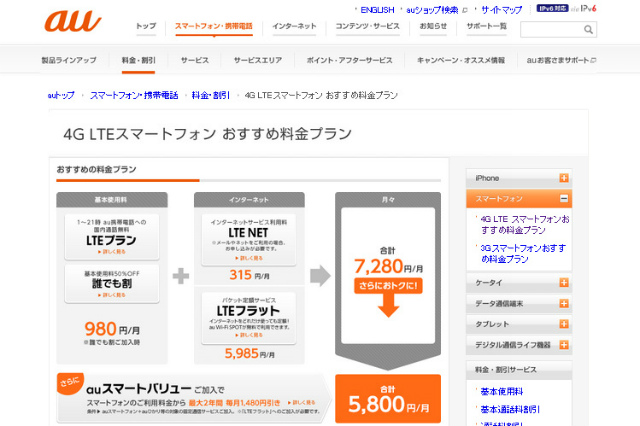640x426 pixels.
Task: Click the auトップ breadcrumb link
Action: point(61,95)
